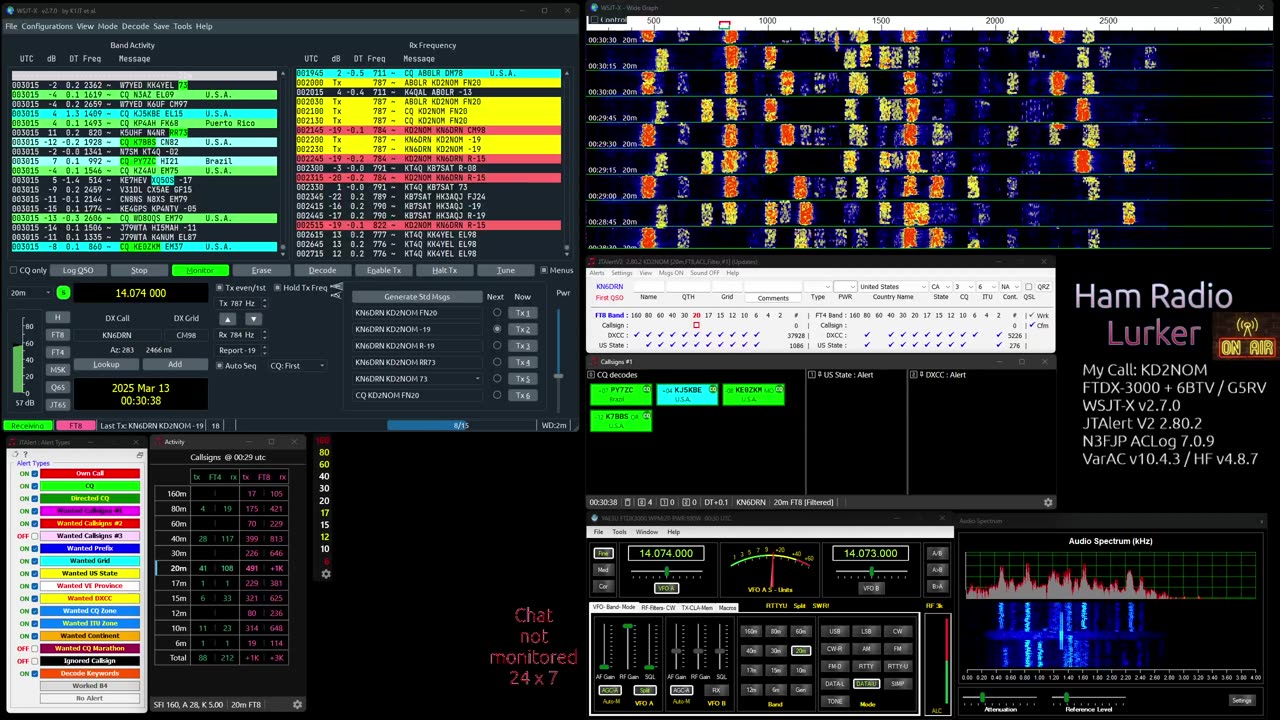
Task: Adjust the VFO A tuning slider
Action: (666, 572)
